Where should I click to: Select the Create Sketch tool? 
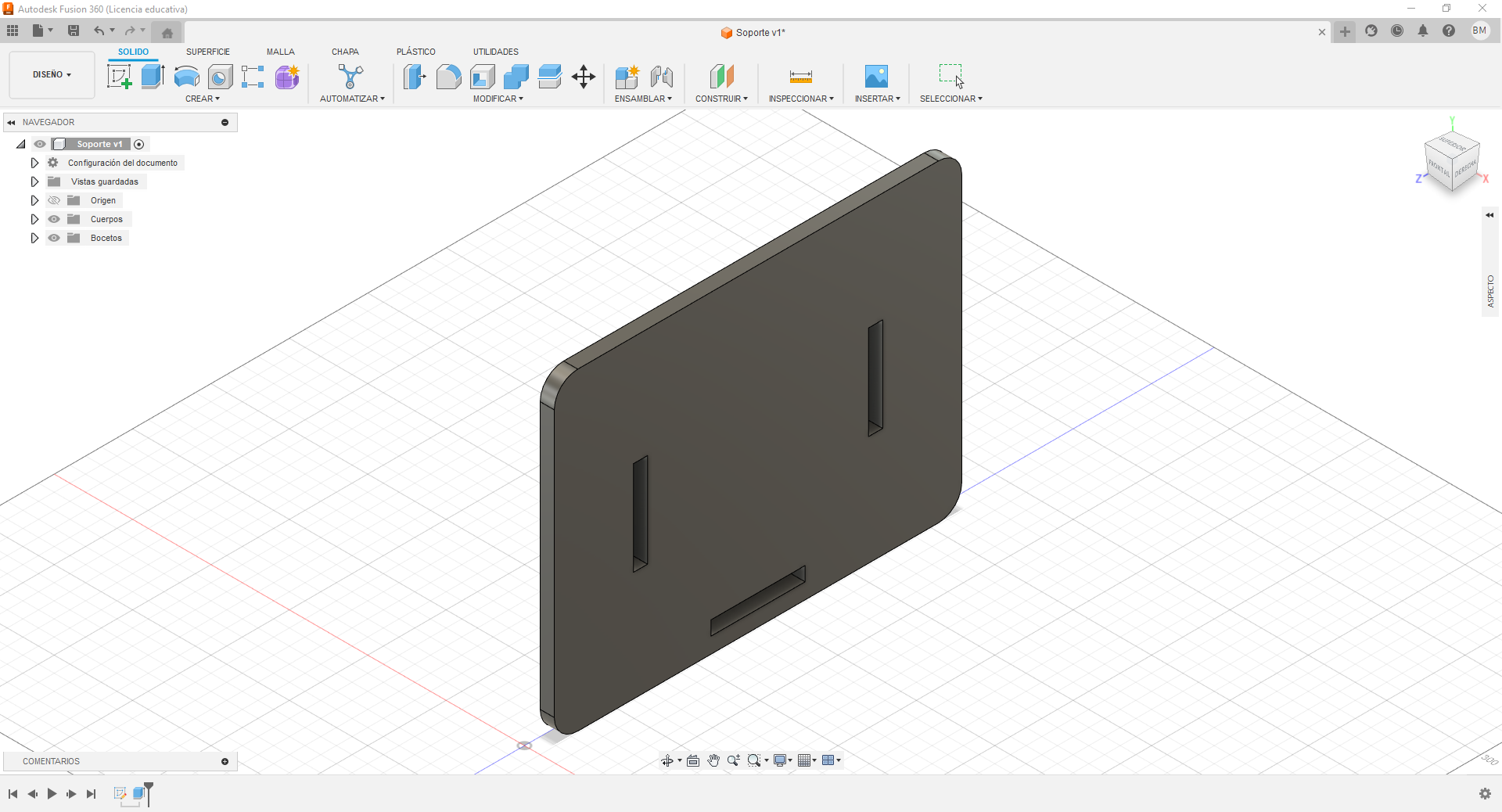point(119,77)
